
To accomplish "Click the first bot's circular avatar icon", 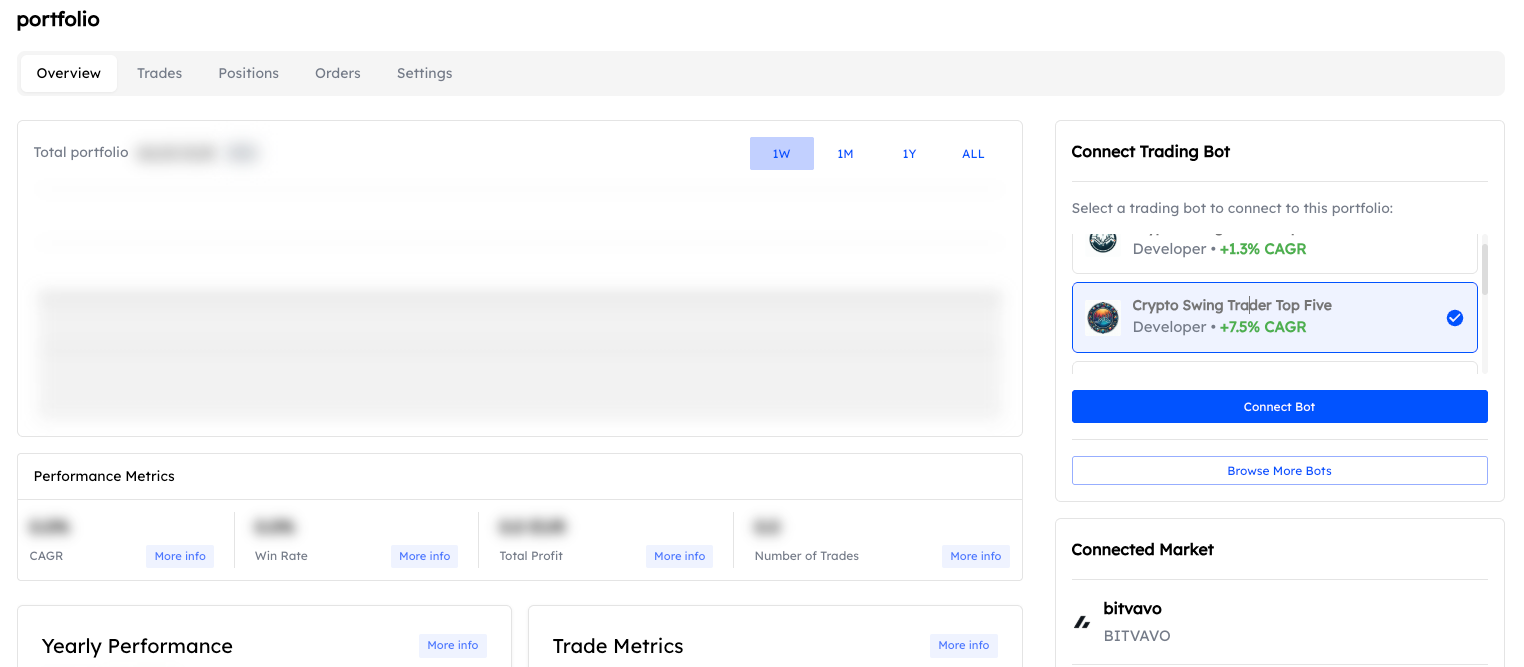I will [1102, 240].
